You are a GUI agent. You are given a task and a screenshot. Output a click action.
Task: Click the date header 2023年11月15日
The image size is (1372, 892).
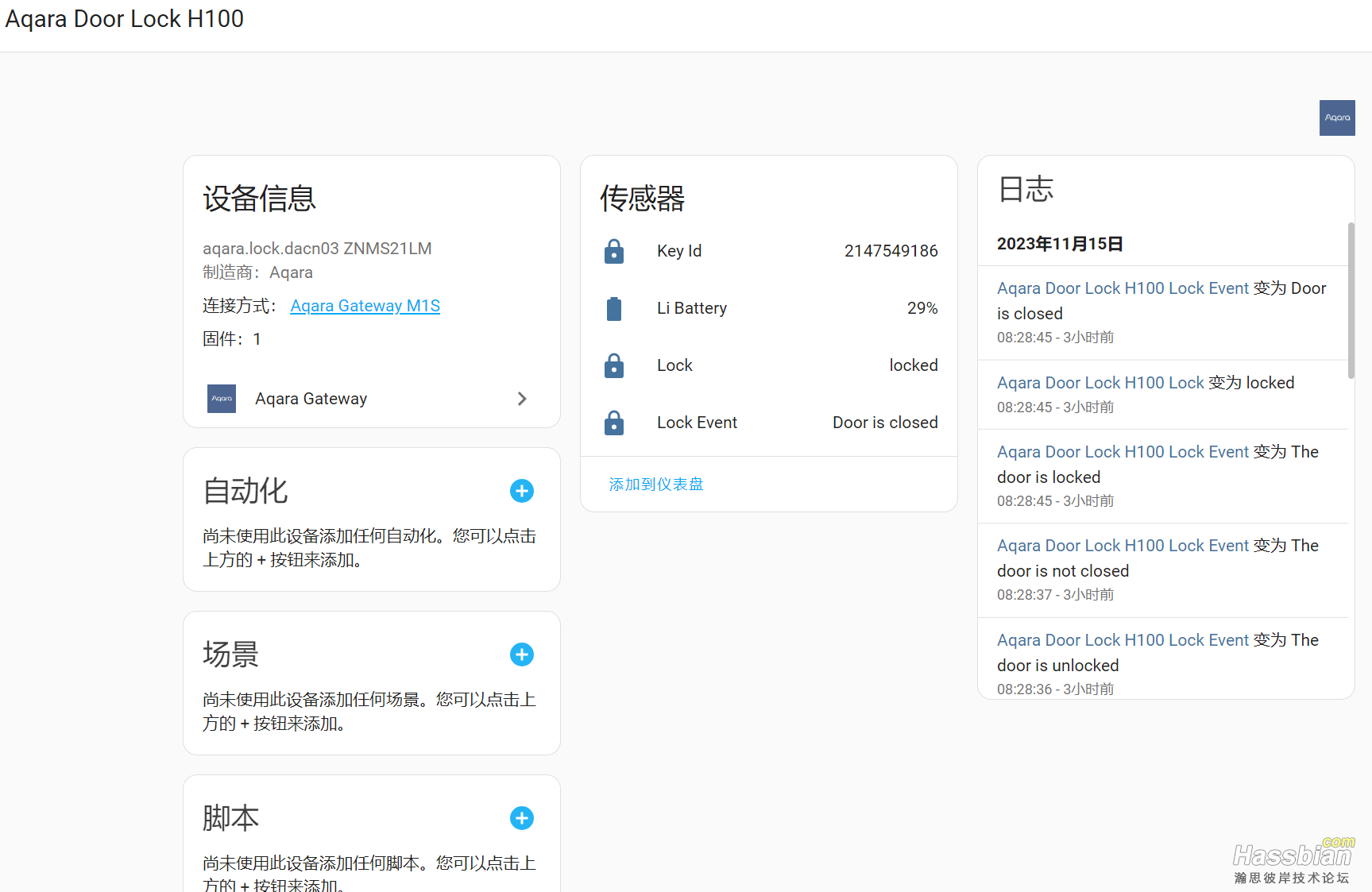(x=1060, y=244)
